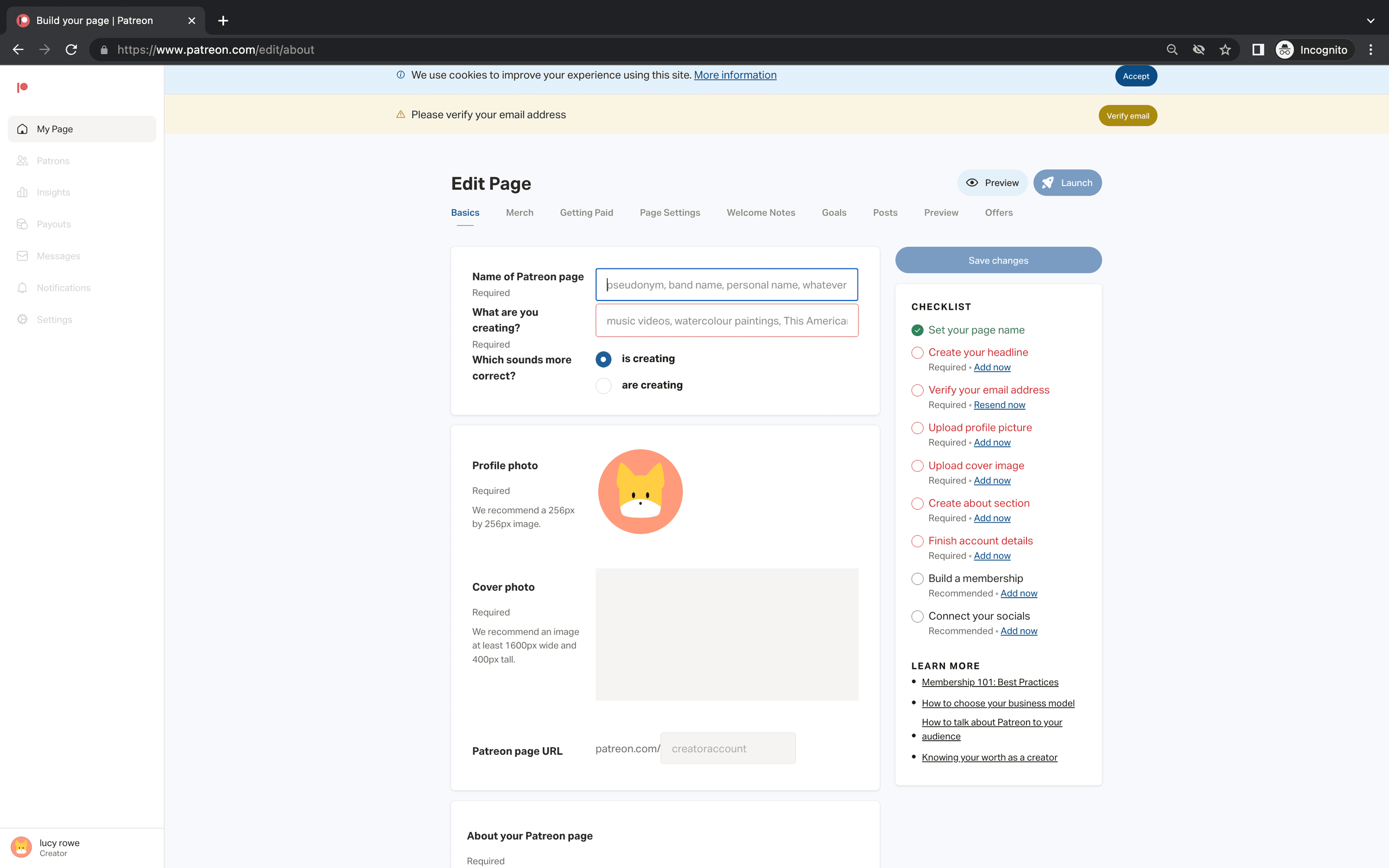Bookmark the page with the star icon
This screenshot has width=1389, height=868.
pyautogui.click(x=1226, y=50)
